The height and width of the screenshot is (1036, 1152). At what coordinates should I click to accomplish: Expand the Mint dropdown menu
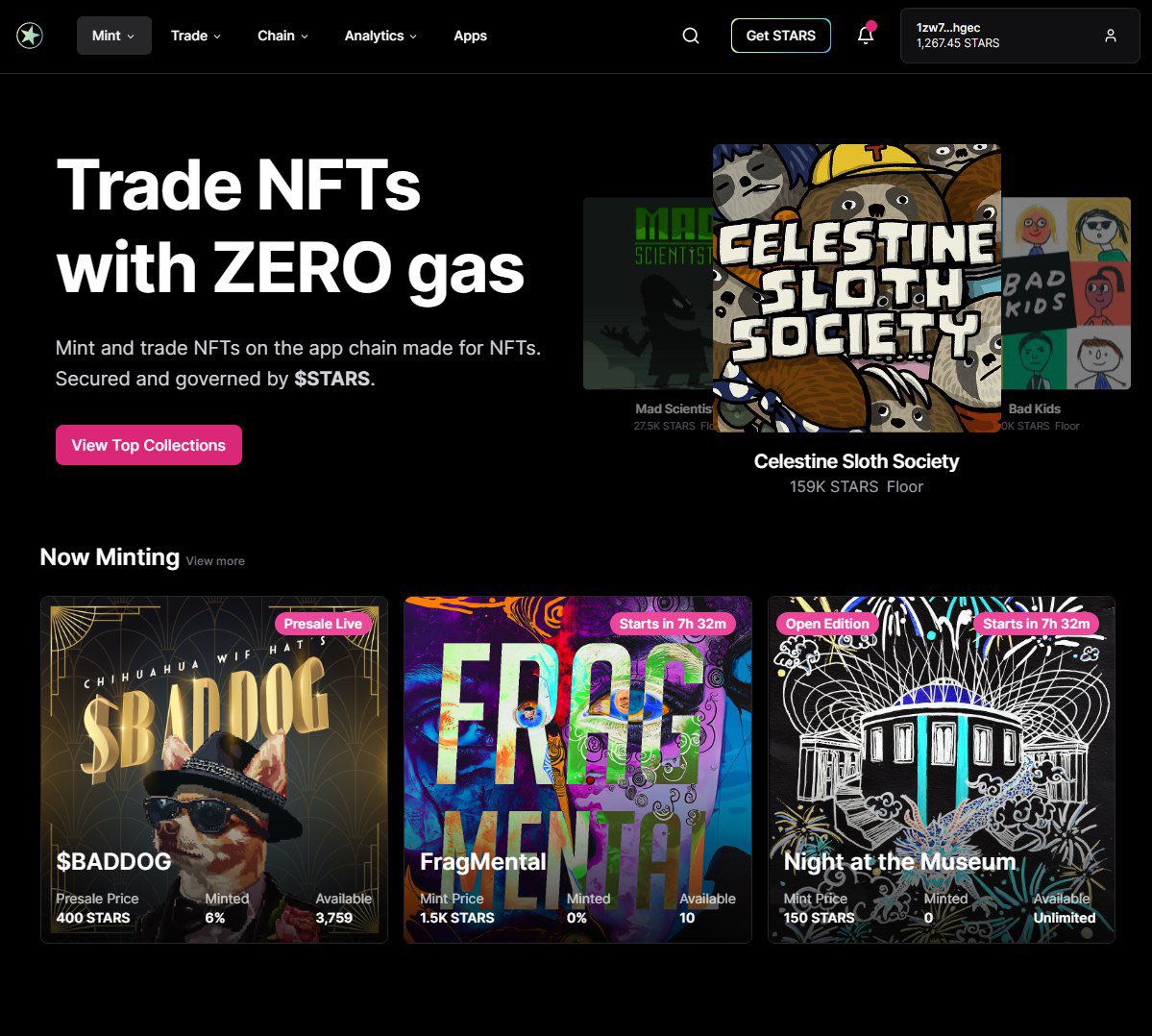pyautogui.click(x=114, y=36)
